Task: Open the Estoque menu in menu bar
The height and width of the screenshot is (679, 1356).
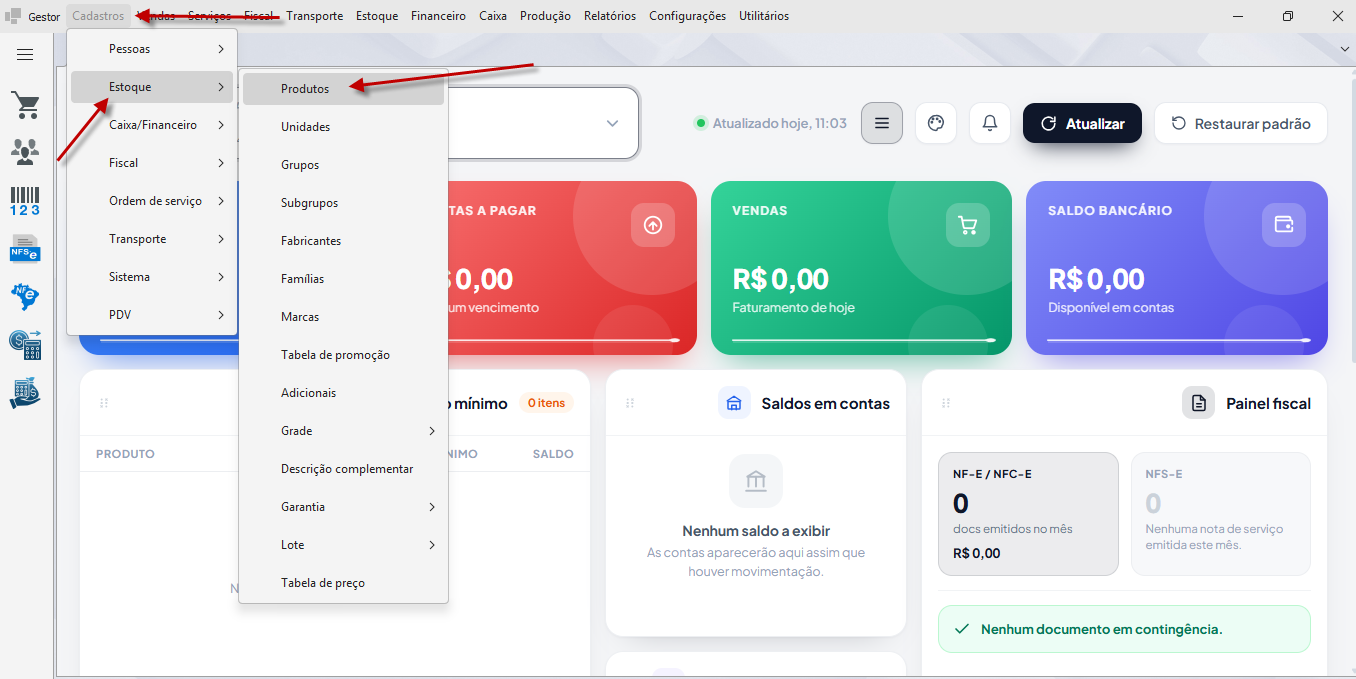Action: [376, 16]
